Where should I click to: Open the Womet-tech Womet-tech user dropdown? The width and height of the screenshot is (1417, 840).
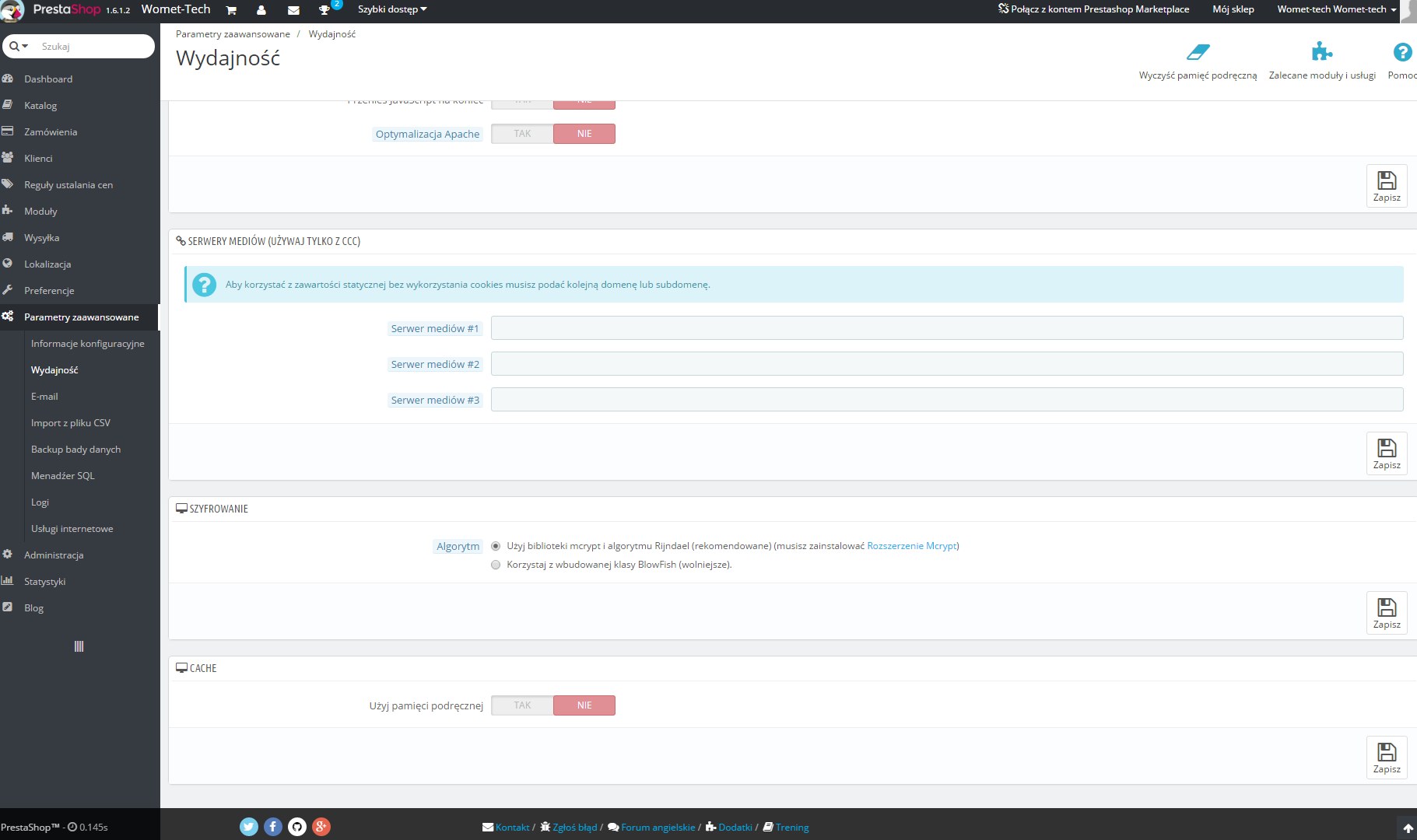pos(1336,9)
